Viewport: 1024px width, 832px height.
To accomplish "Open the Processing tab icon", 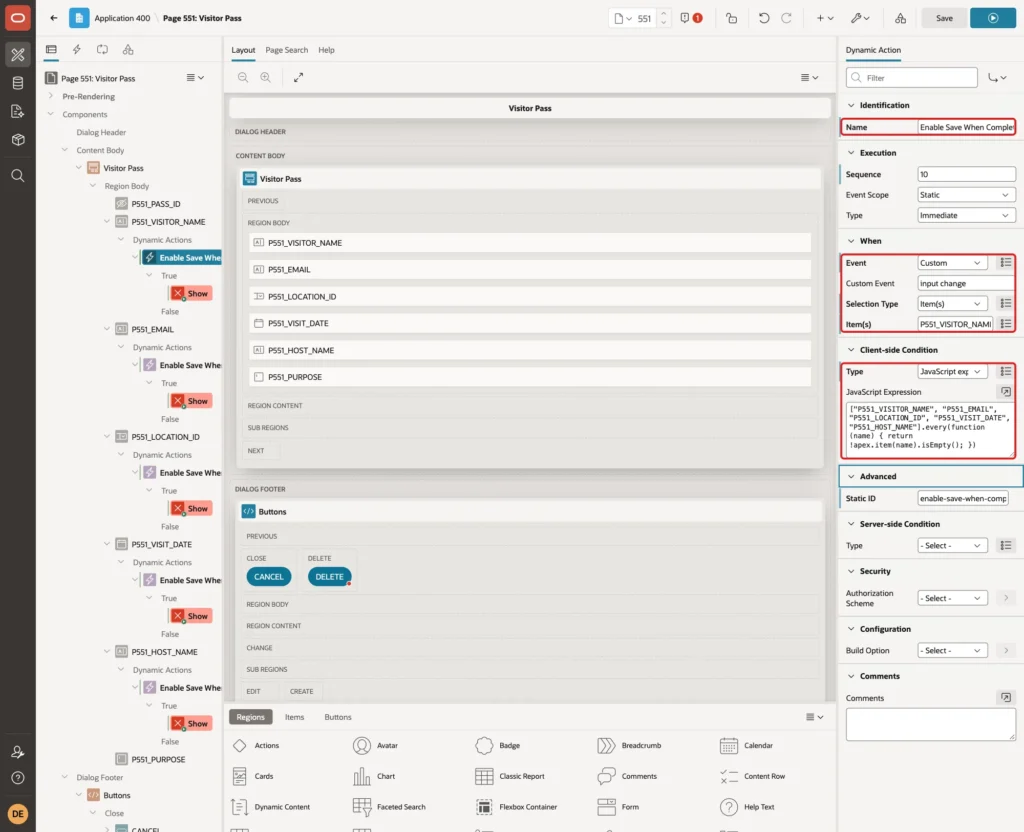I will point(103,50).
